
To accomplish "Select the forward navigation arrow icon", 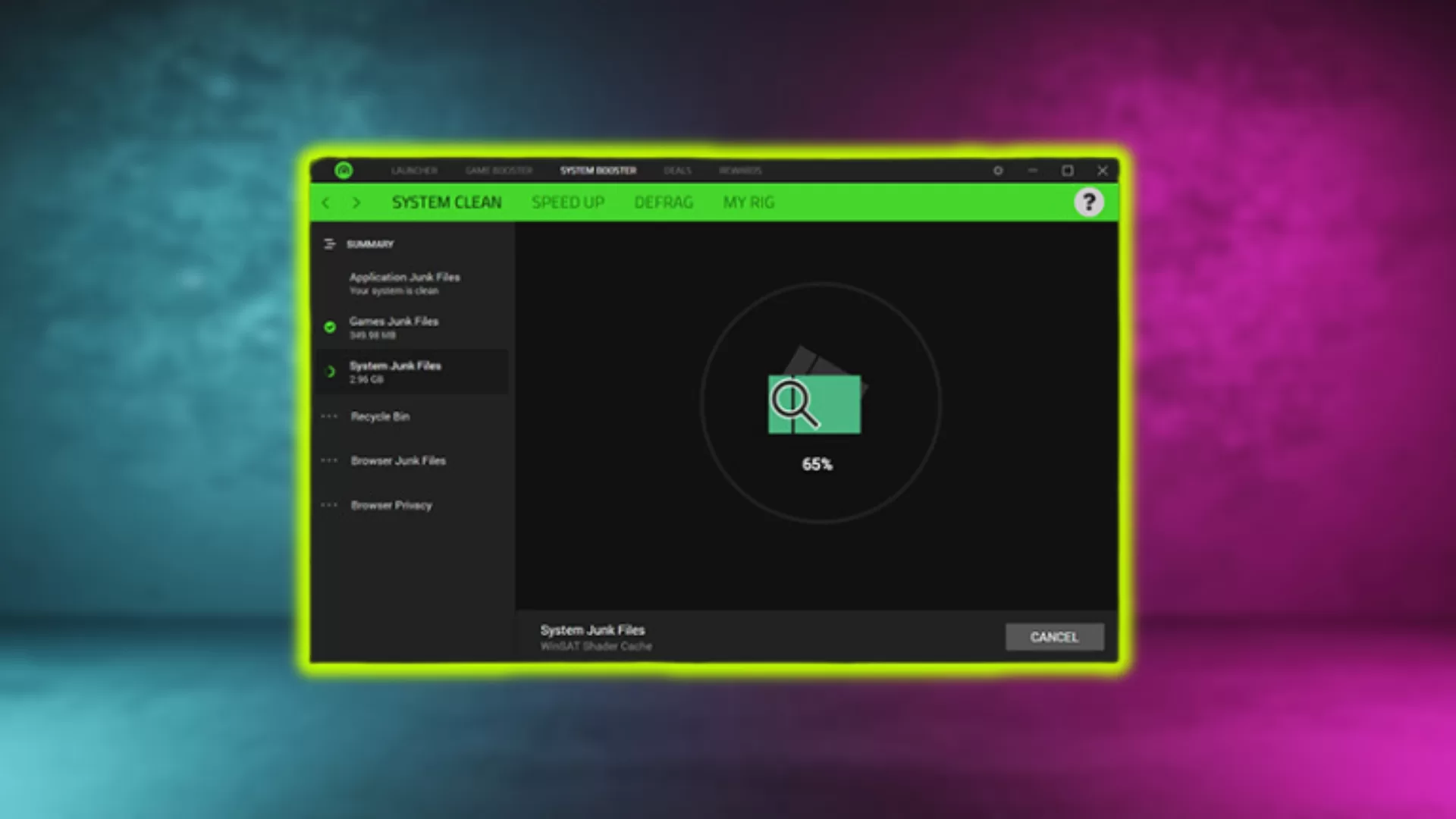I will (x=356, y=202).
